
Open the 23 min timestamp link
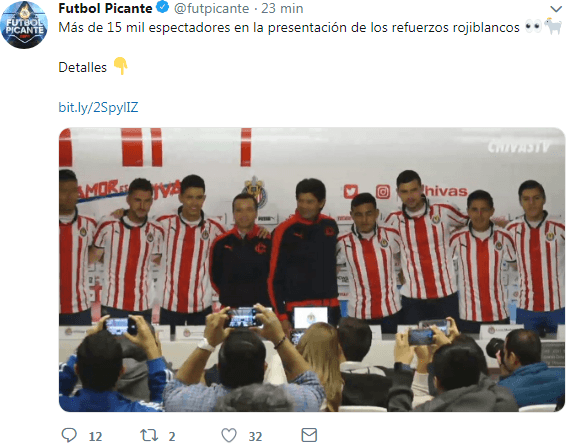point(282,8)
